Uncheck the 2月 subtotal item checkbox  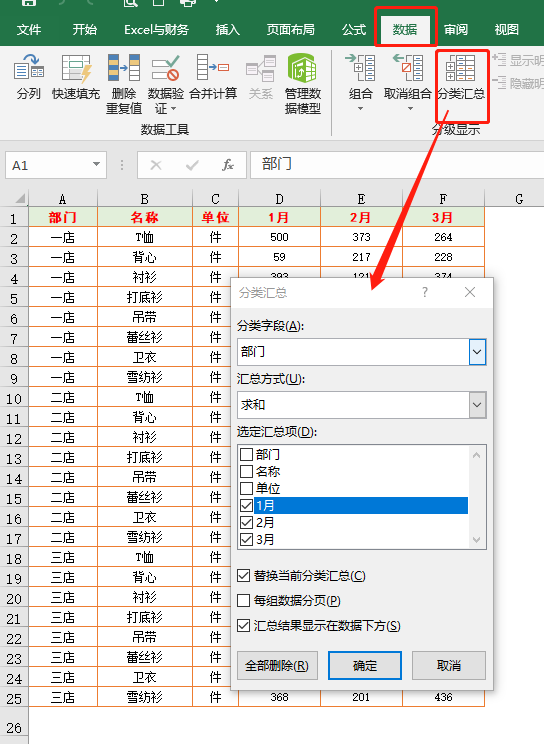(x=246, y=522)
